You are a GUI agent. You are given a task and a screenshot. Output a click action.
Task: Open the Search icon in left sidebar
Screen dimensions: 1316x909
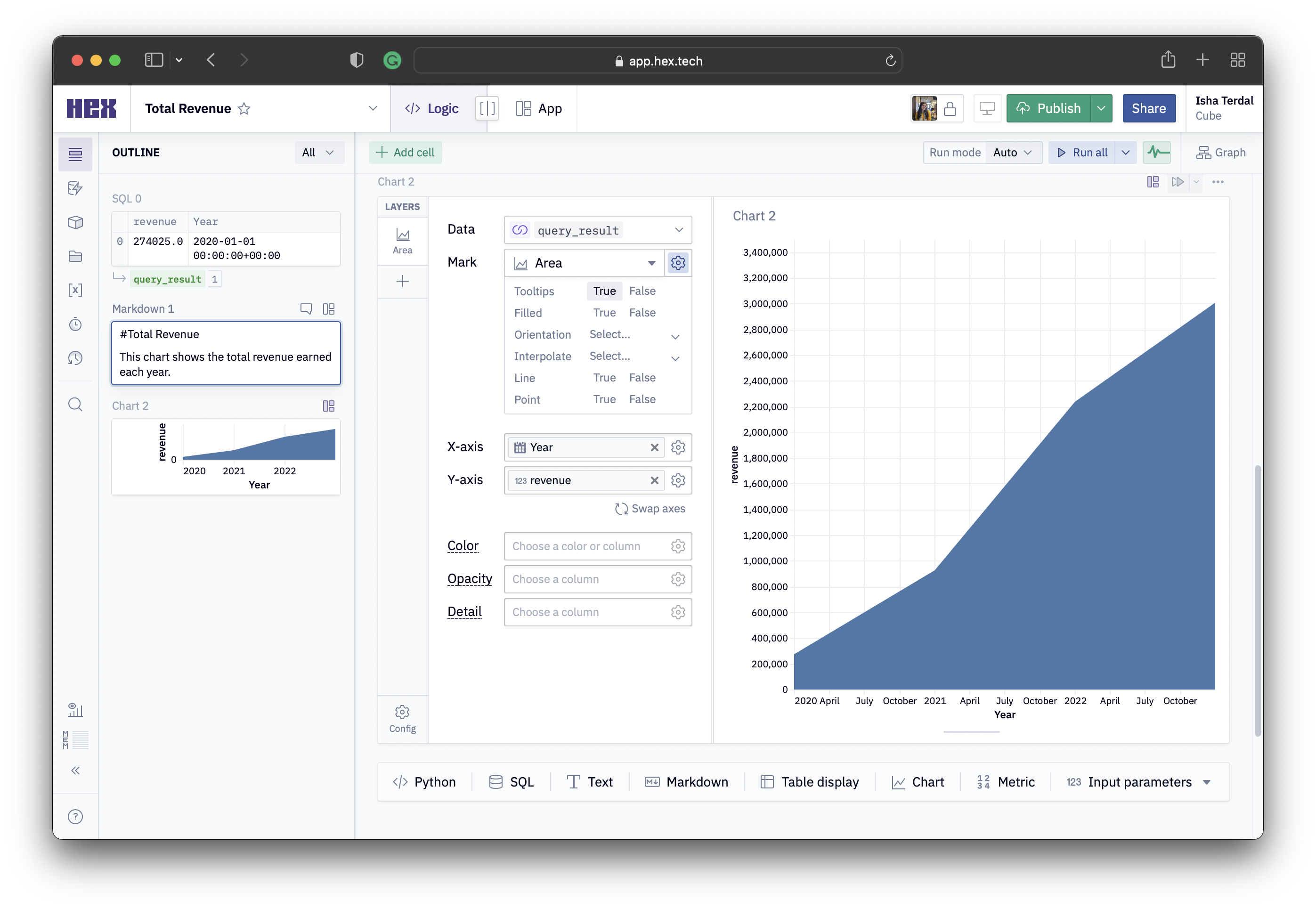click(x=75, y=405)
